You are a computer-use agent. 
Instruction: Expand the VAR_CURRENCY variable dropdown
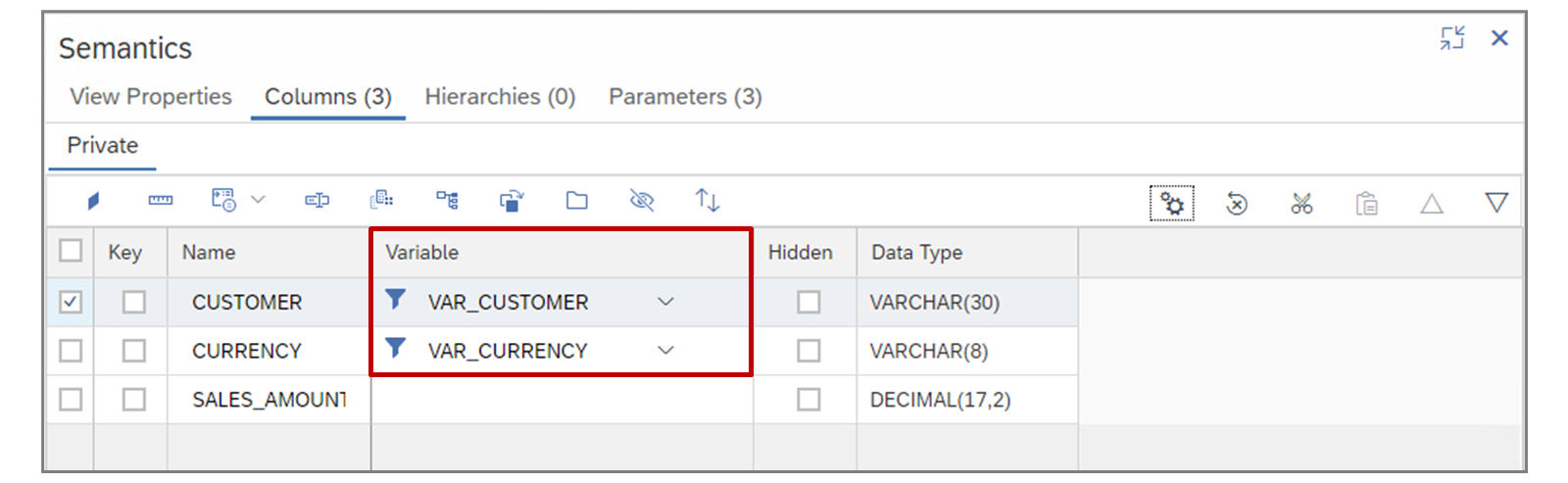click(665, 351)
